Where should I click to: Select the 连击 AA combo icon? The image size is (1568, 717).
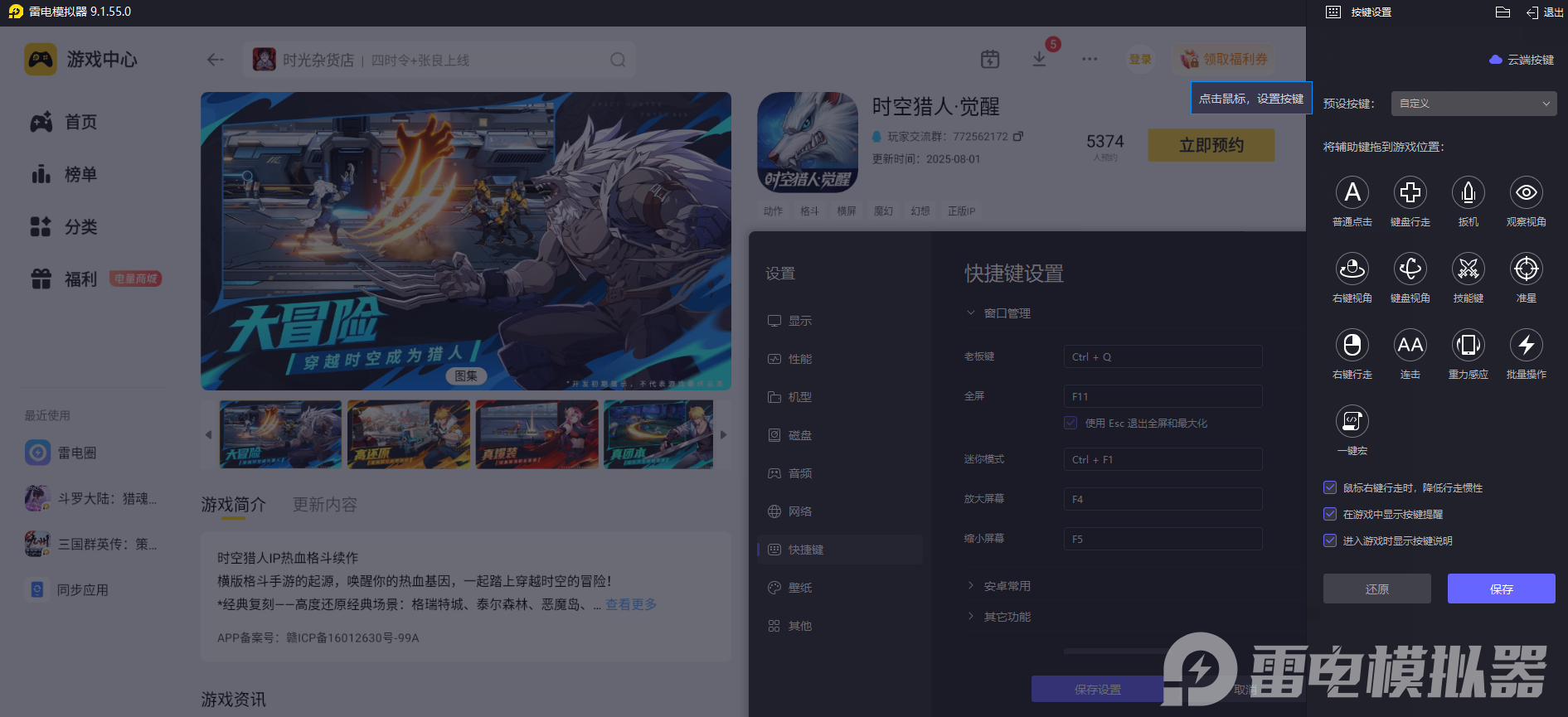[1410, 345]
